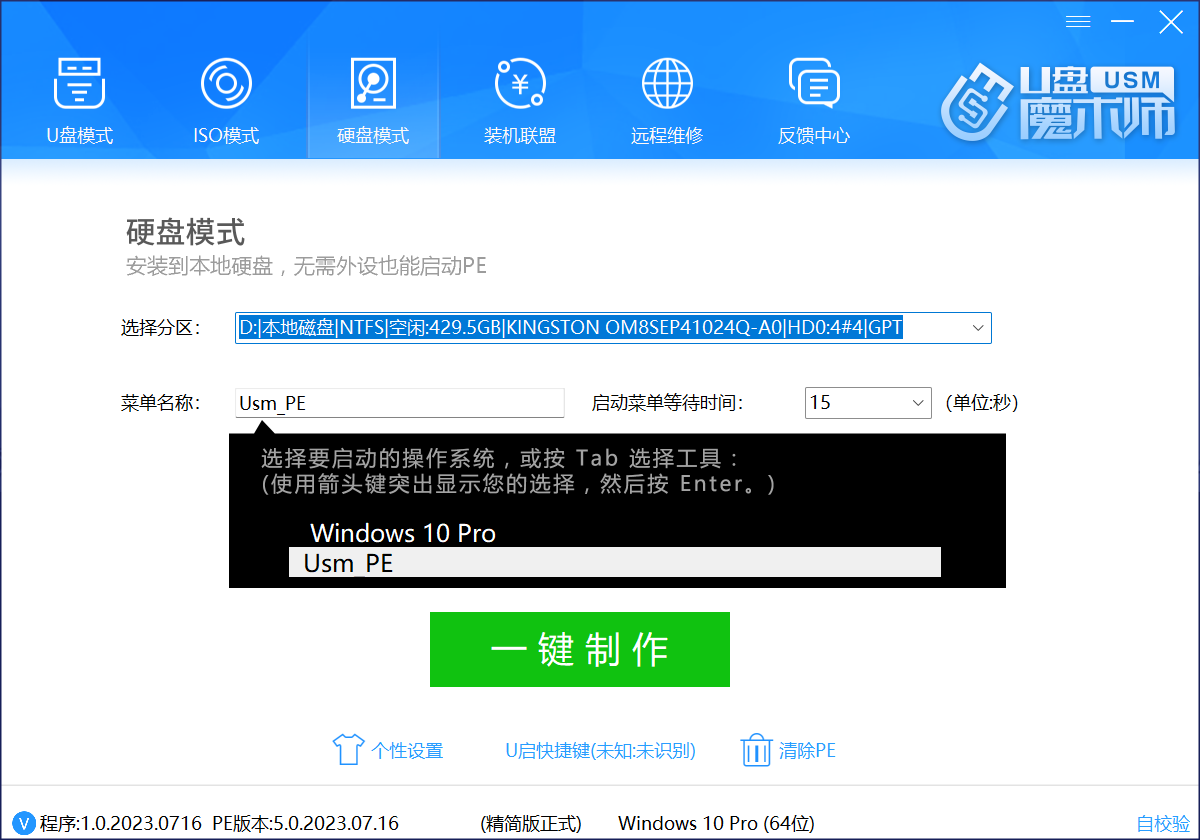Open the 装机联盟 yen icon
The image size is (1200, 840).
click(x=520, y=83)
